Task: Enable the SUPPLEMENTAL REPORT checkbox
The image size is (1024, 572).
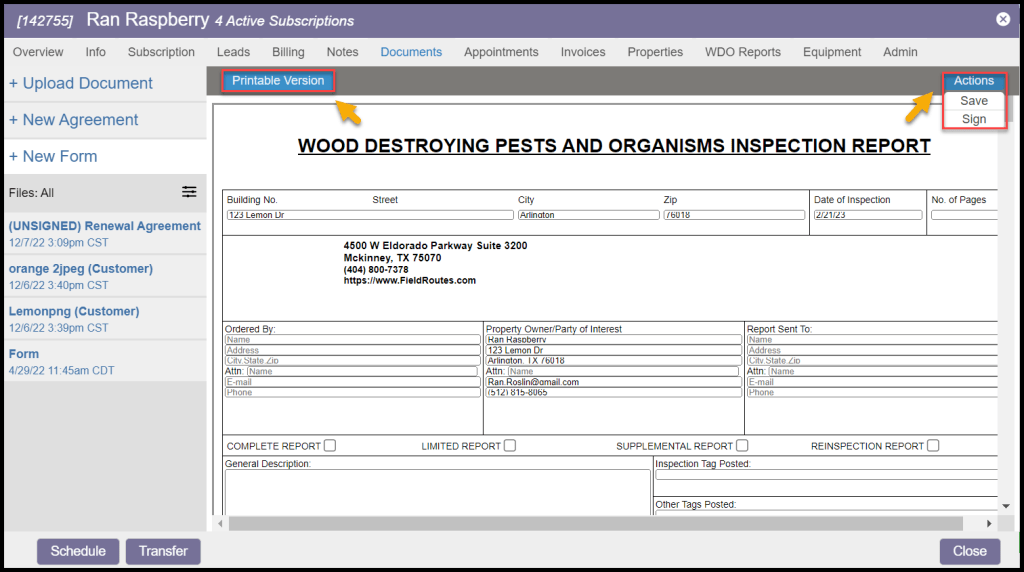Action: pos(742,446)
